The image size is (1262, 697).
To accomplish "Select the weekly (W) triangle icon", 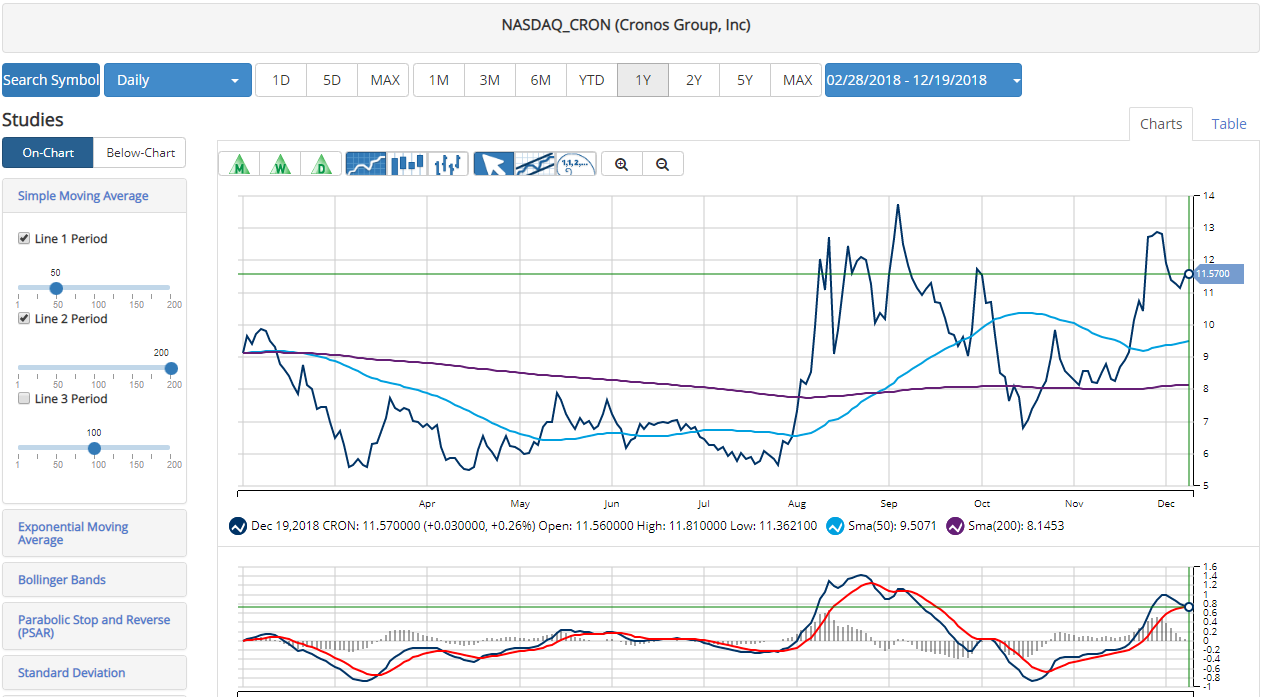I will point(281,164).
